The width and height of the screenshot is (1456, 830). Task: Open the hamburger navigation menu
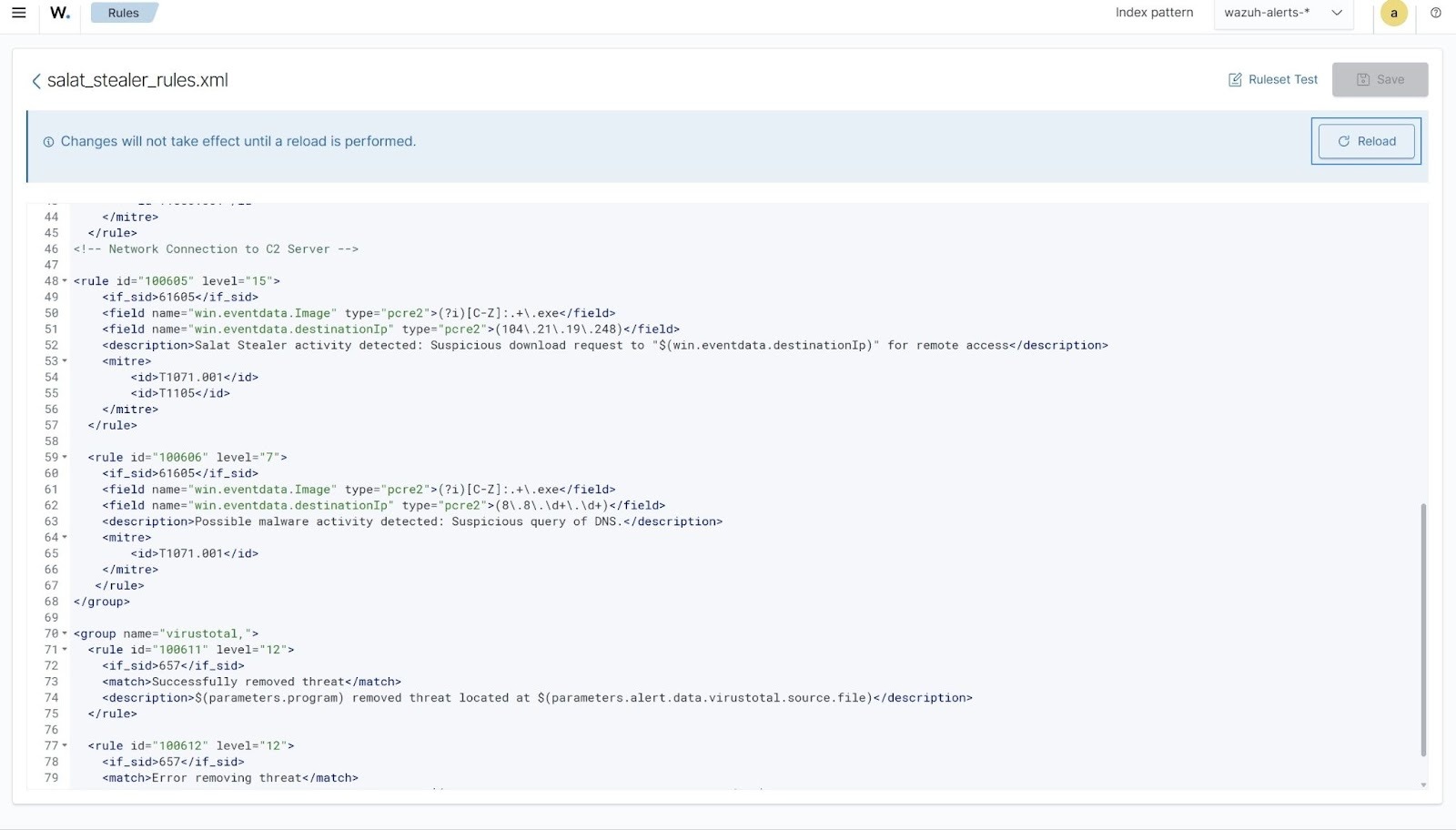18,13
